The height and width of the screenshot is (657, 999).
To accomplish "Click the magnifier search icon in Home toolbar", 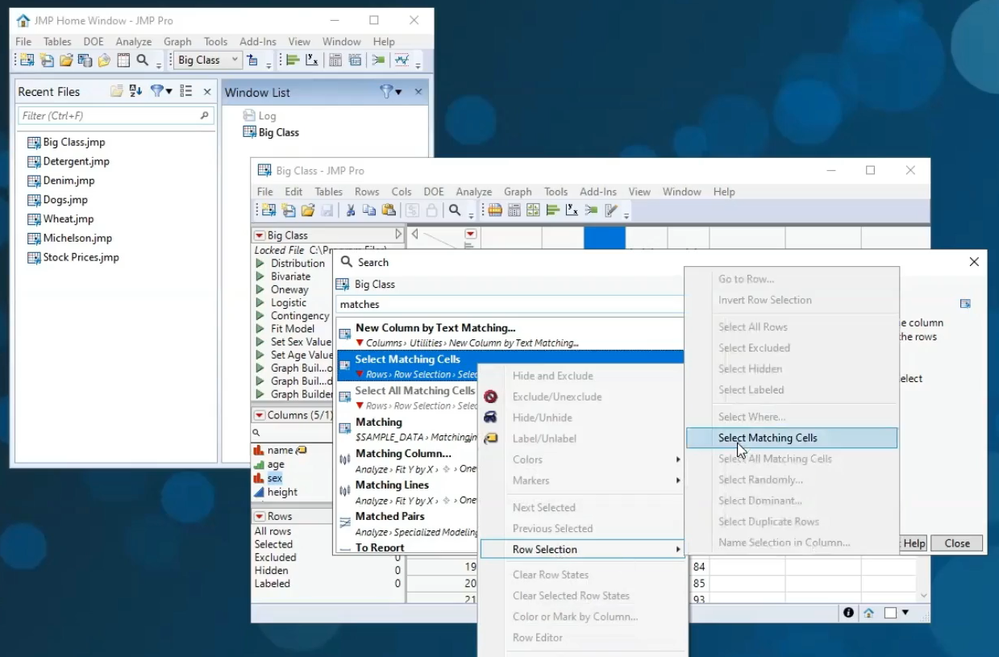I will [143, 61].
